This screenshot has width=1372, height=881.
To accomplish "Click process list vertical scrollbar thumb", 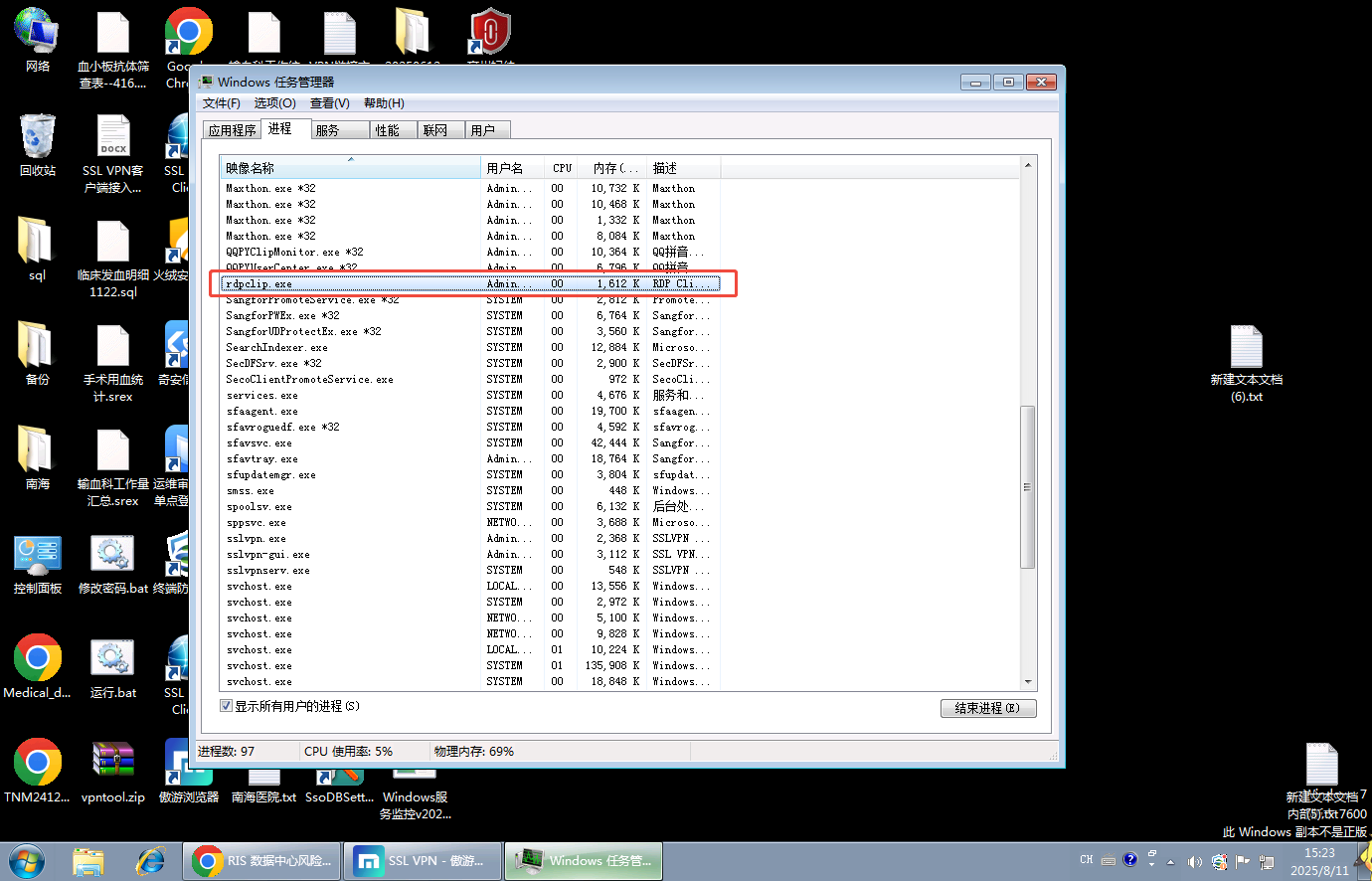I will 1028,486.
